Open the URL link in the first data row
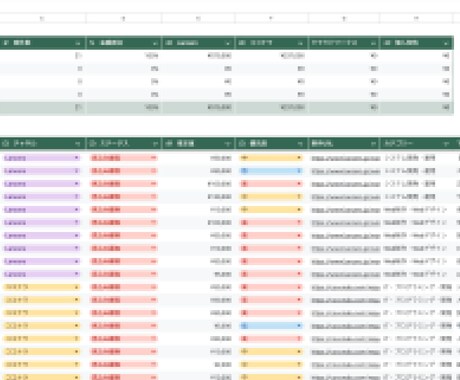 point(346,158)
